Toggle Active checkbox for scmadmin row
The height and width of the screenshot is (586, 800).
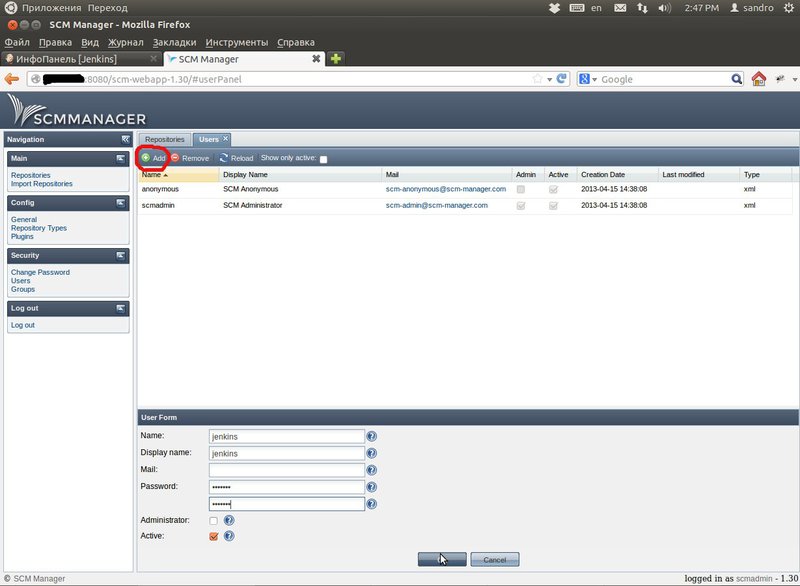[x=553, y=206]
